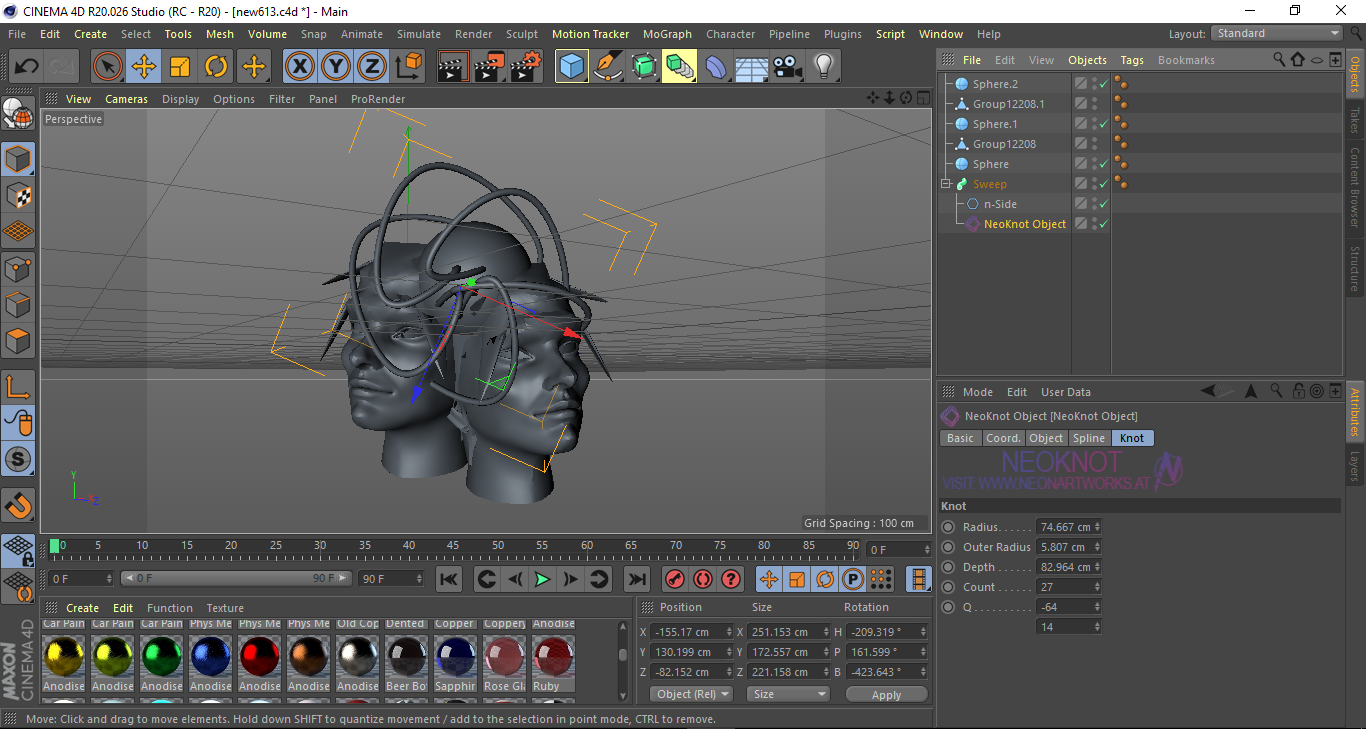Switch to Spline attribute tab
Screen dimensions: 1366x729
(x=1089, y=438)
